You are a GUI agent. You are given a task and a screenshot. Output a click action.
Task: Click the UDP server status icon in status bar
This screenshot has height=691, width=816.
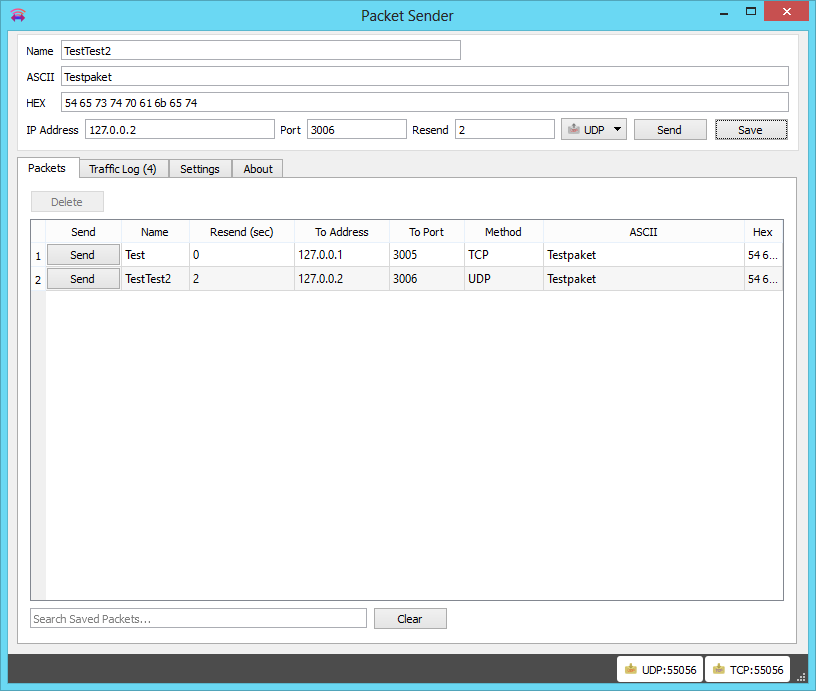tap(631, 669)
